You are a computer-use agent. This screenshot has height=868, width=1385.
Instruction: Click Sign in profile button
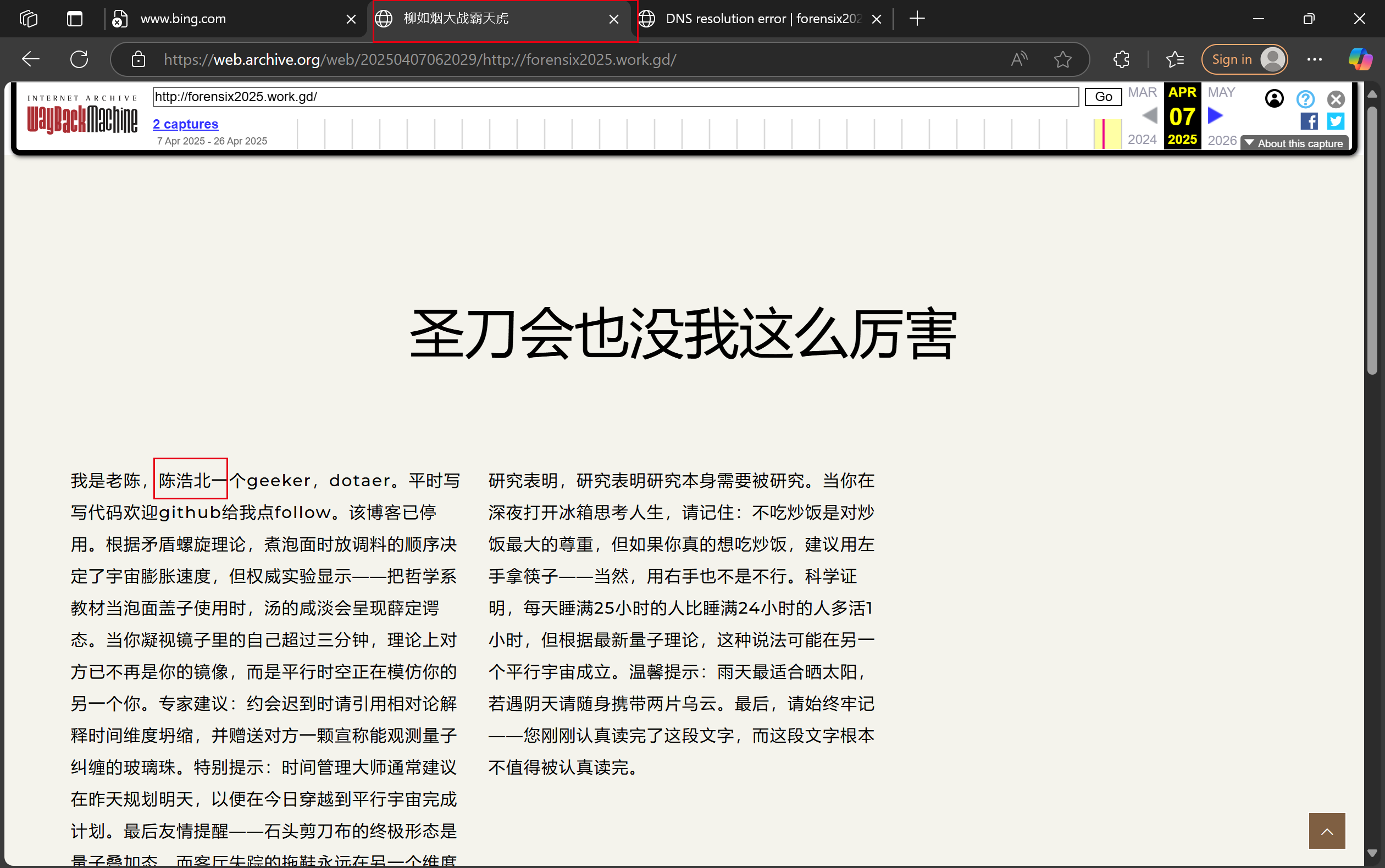pyautogui.click(x=1244, y=59)
